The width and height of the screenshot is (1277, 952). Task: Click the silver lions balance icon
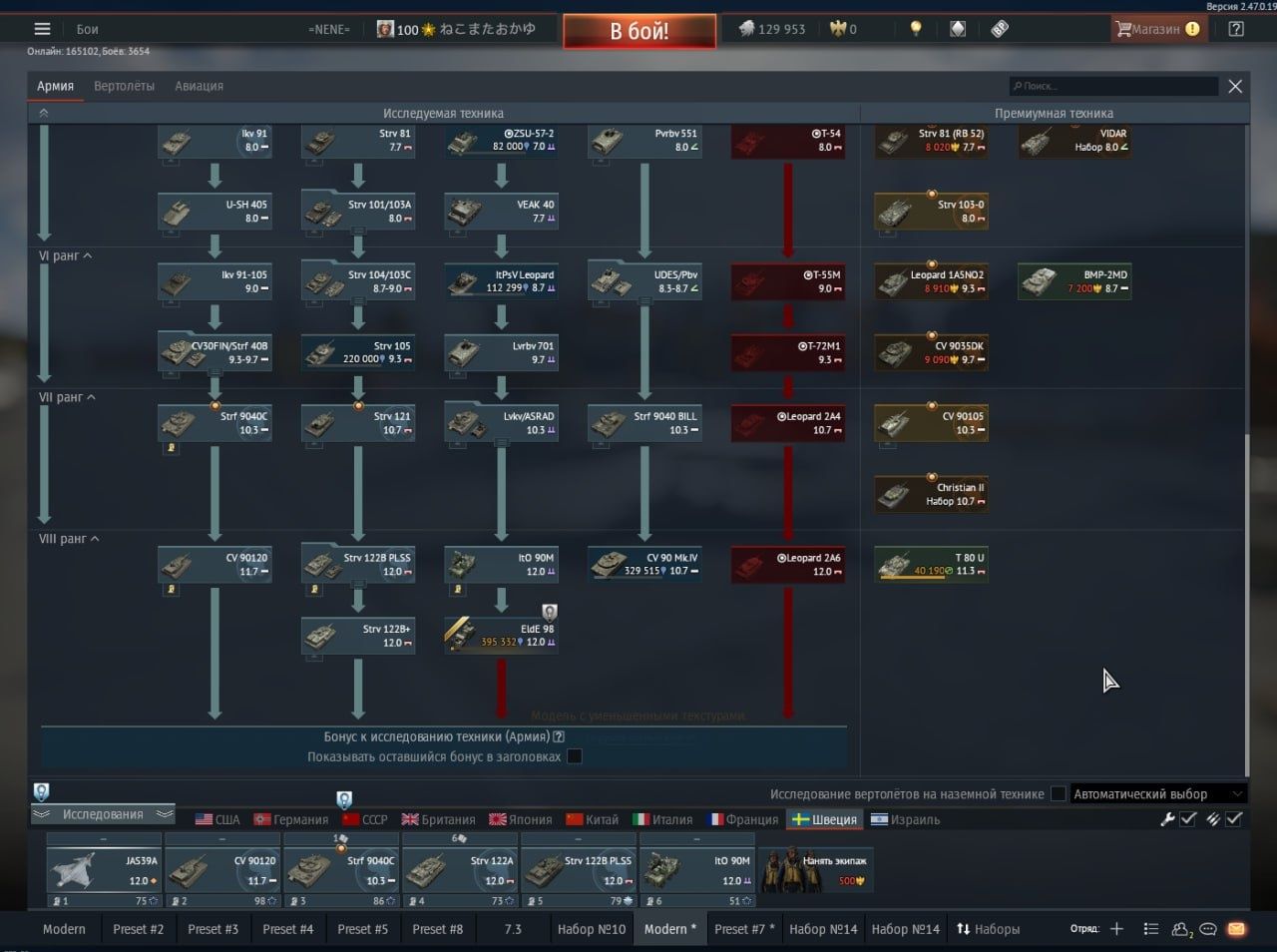click(745, 29)
